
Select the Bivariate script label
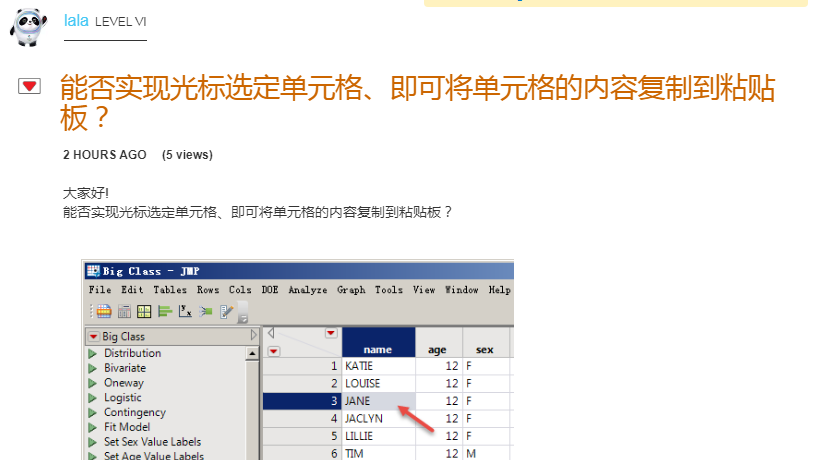pyautogui.click(x=125, y=368)
